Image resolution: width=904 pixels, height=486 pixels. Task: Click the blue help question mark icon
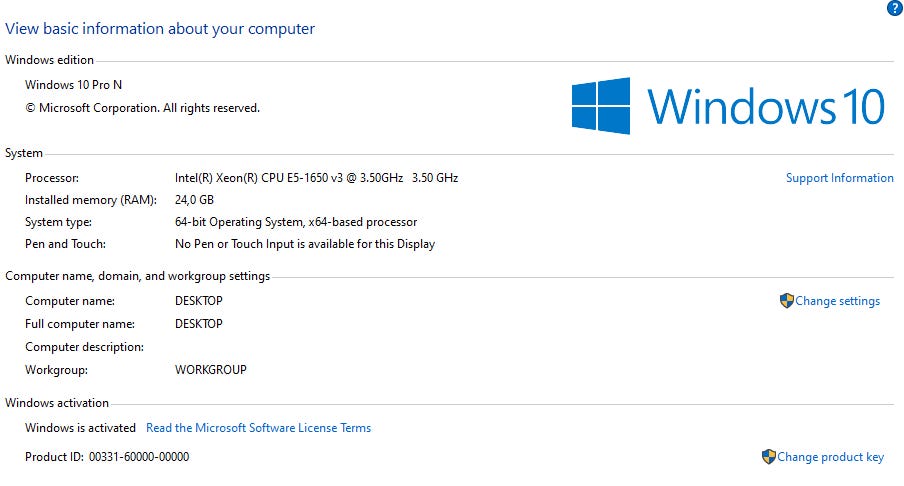(x=894, y=8)
